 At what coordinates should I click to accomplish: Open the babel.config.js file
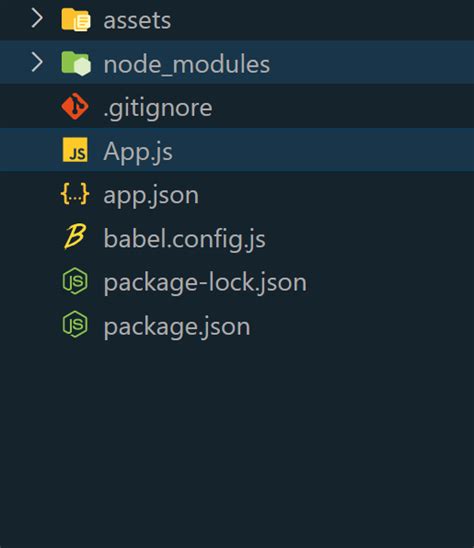185,239
